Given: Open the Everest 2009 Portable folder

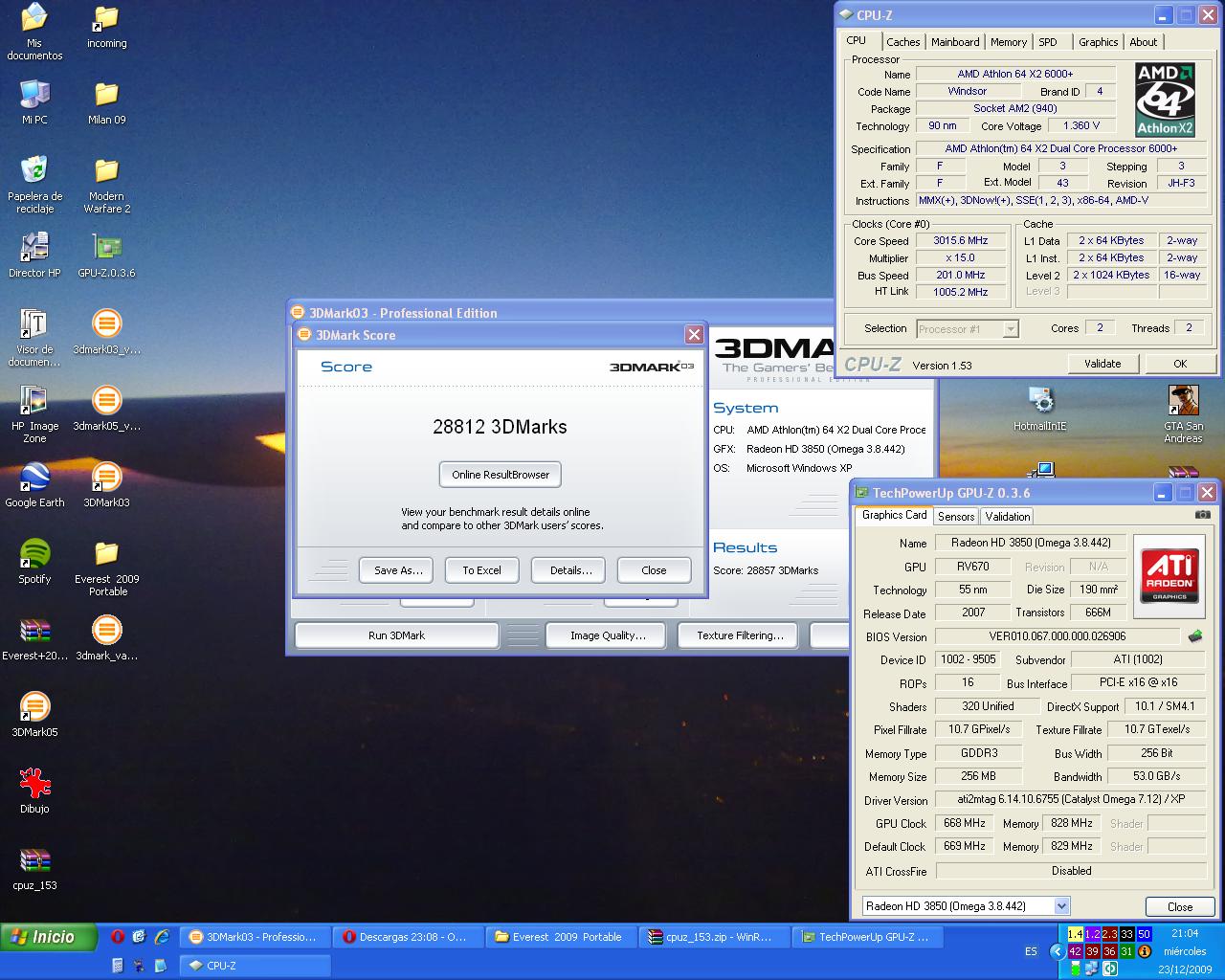Looking at the screenshot, I should (106, 568).
